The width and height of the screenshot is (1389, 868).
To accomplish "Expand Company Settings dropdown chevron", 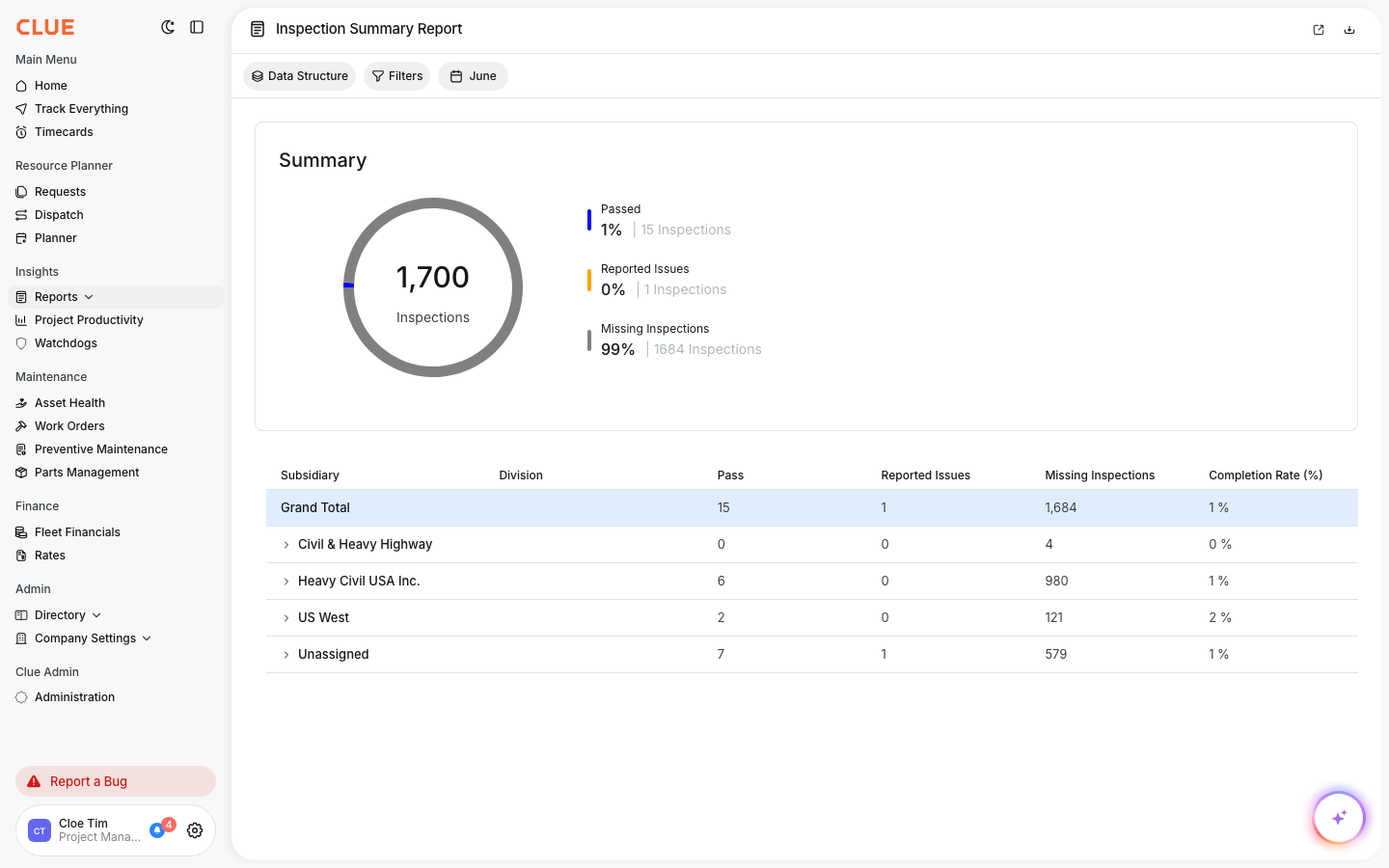I will pyautogui.click(x=147, y=638).
